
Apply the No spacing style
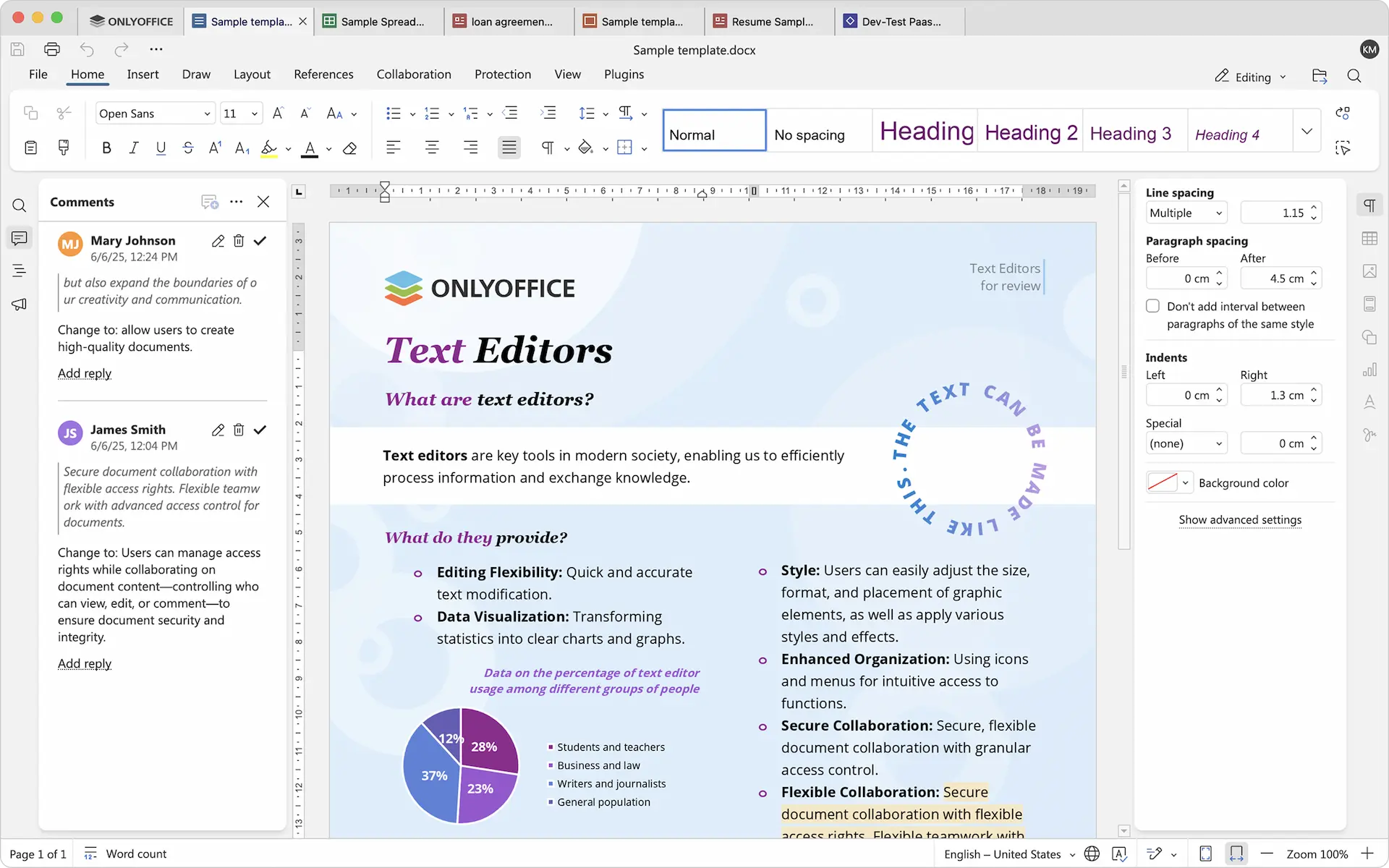point(819,131)
